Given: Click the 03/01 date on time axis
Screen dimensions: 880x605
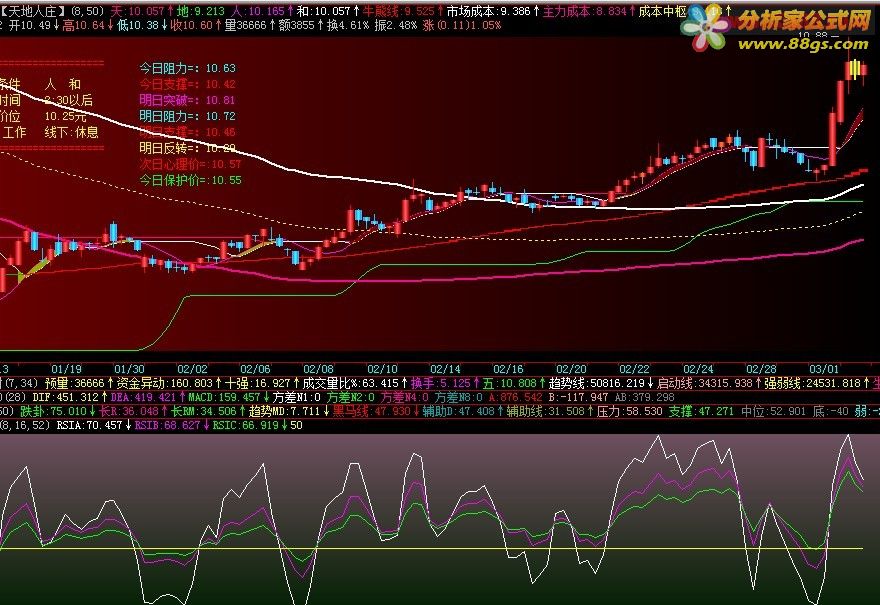Looking at the screenshot, I should click(824, 369).
